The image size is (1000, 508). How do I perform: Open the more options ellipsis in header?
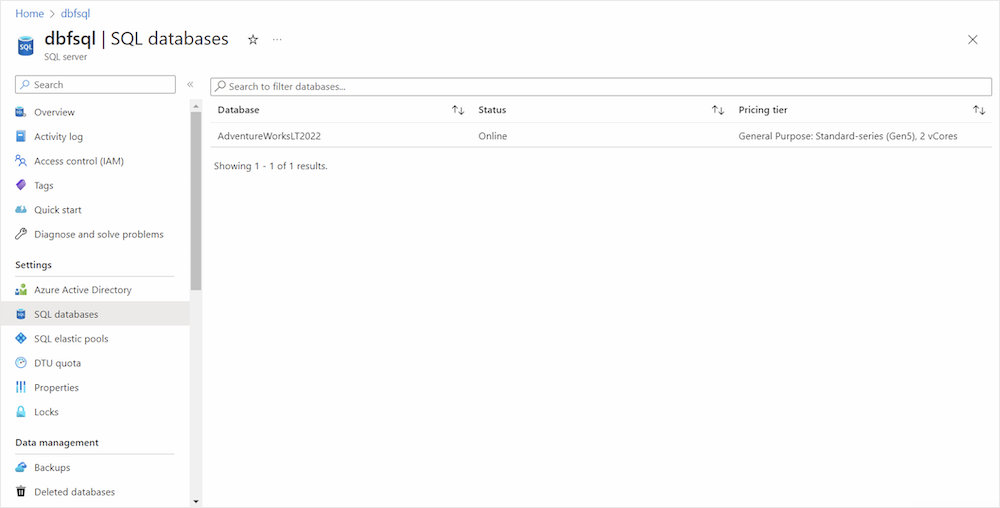point(277,40)
